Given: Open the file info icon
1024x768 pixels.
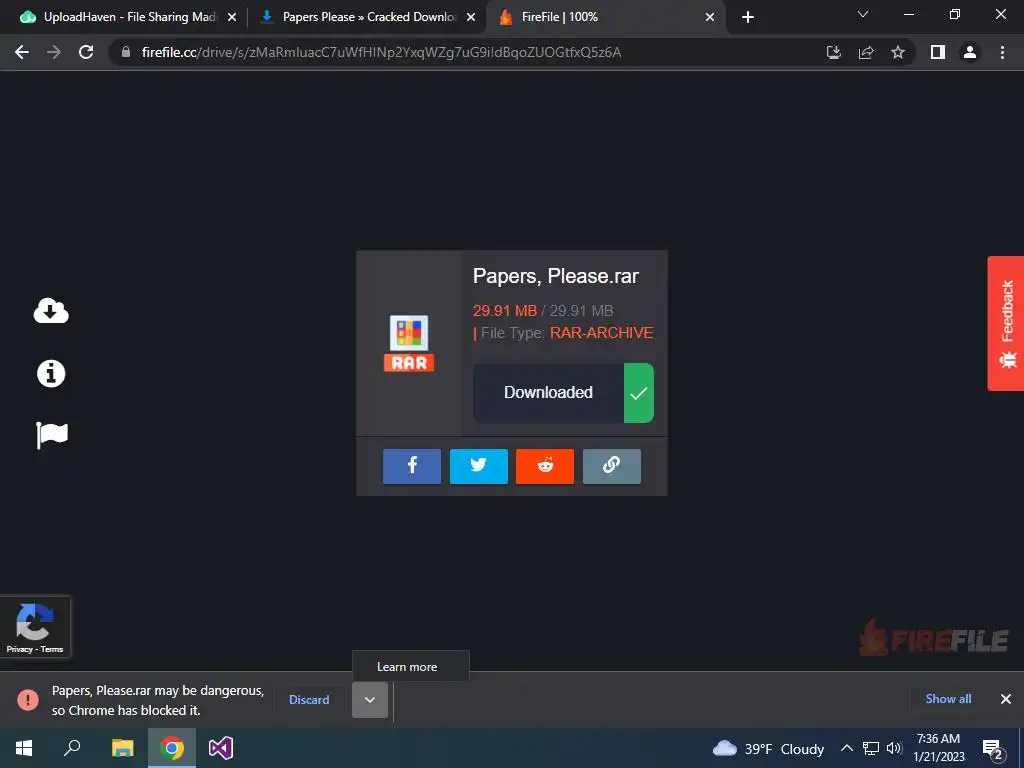Looking at the screenshot, I should tap(51, 374).
